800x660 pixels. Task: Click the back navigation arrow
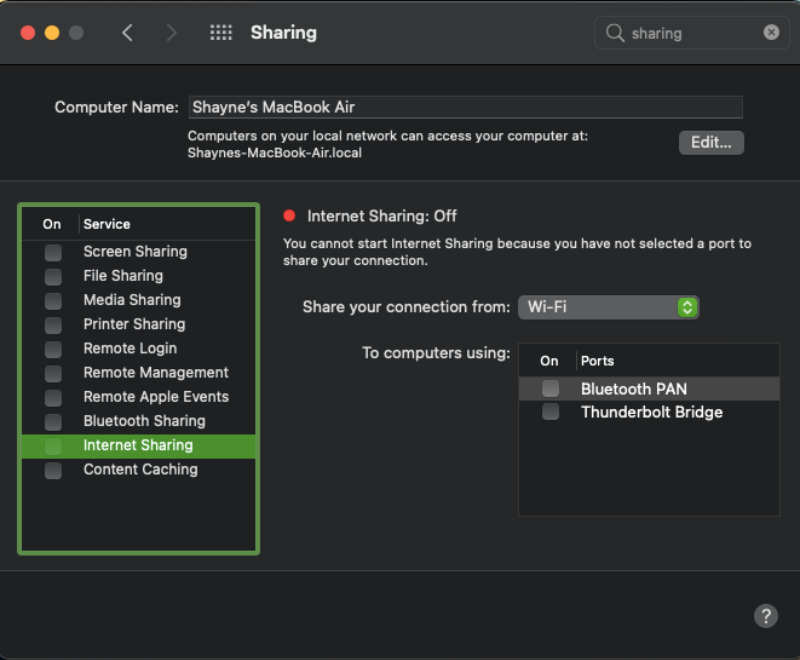point(127,32)
